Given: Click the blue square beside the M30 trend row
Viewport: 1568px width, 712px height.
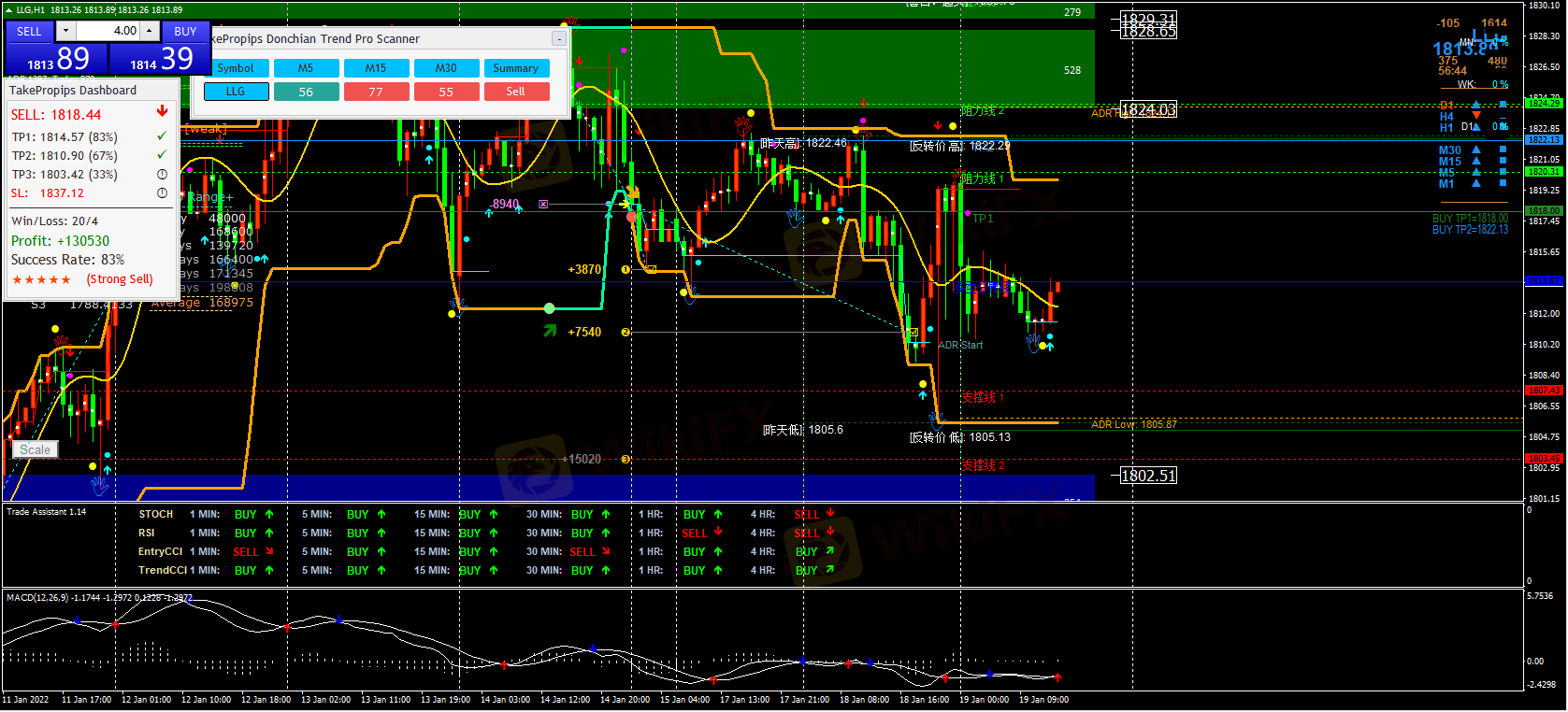Looking at the screenshot, I should pyautogui.click(x=1503, y=150).
